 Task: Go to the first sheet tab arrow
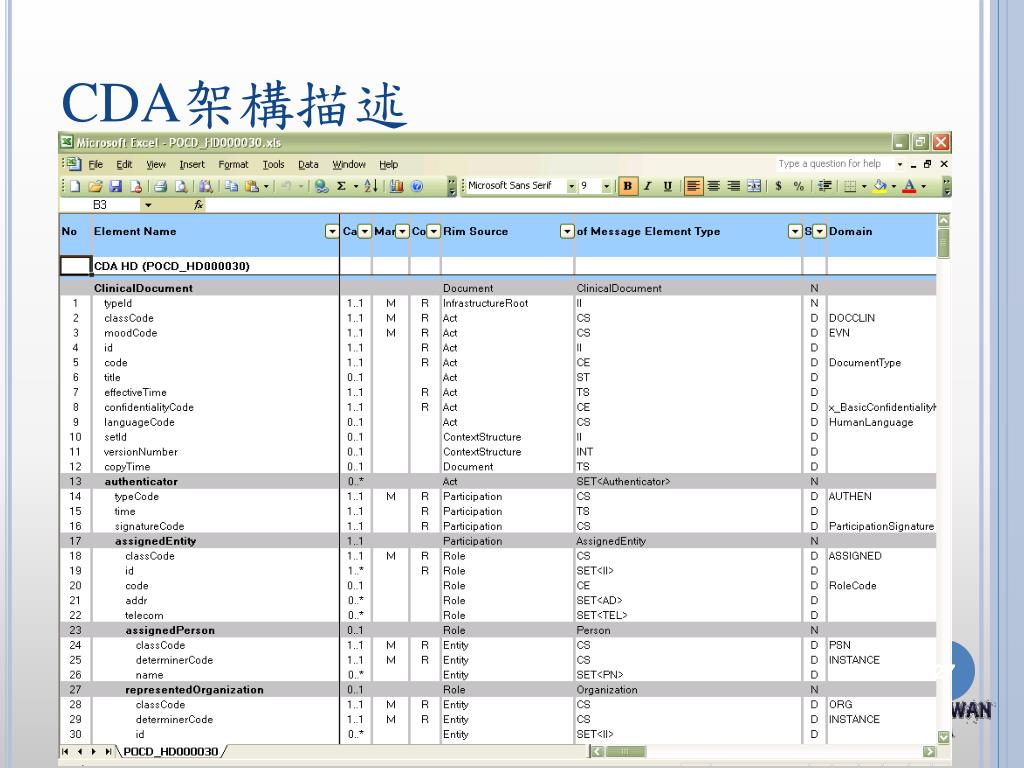(x=65, y=752)
